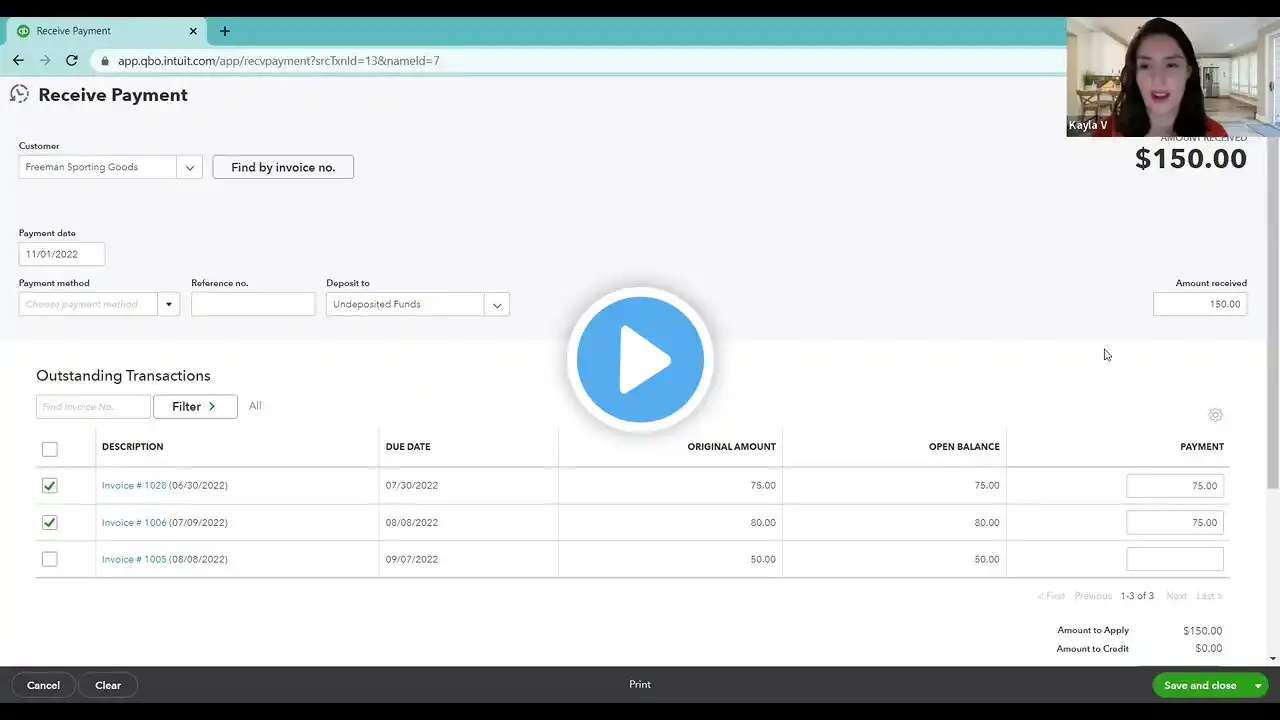Click the Find Invoice No. search box

click(93, 407)
